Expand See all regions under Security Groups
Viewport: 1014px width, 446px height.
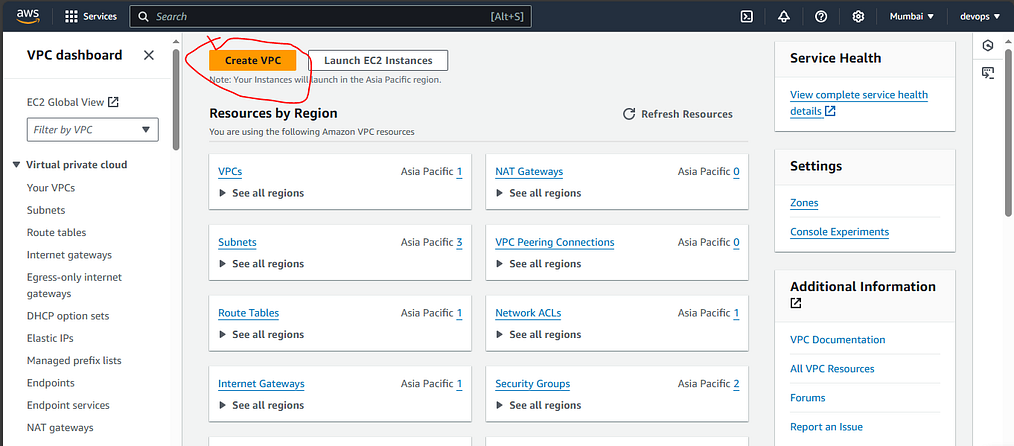538,405
